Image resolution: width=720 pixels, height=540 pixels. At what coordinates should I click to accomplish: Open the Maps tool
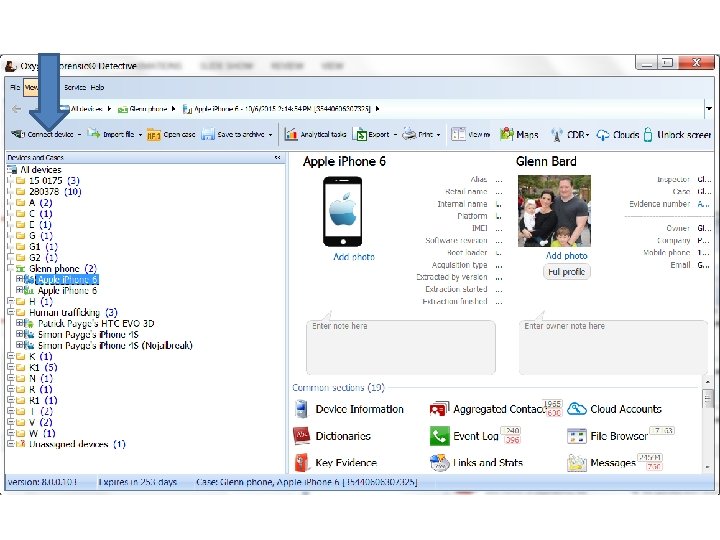pyautogui.click(x=519, y=134)
